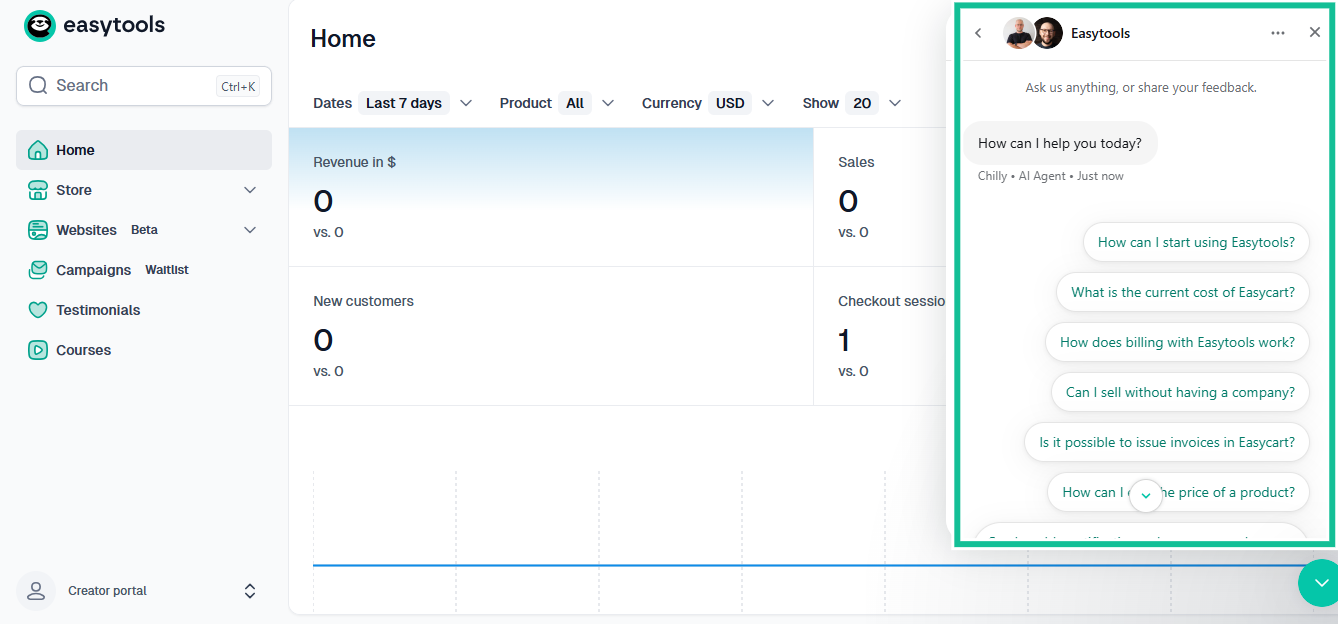Select the Campaigns megaphone icon

[x=35, y=269]
